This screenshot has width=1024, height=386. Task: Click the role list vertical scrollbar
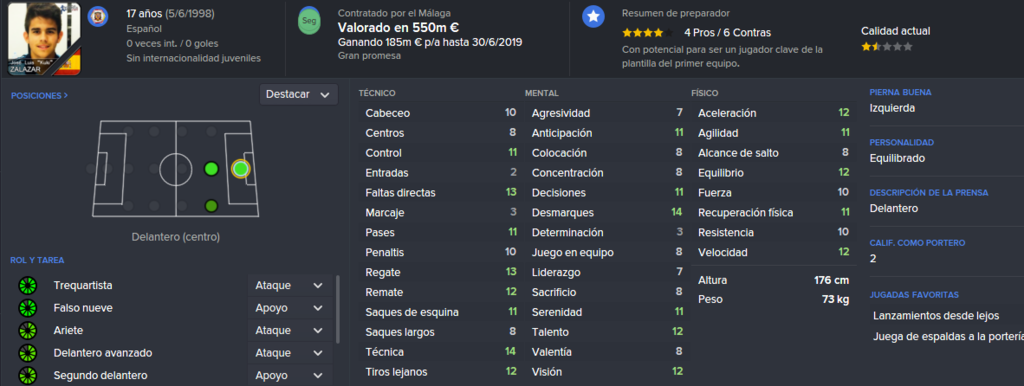tap(338, 309)
